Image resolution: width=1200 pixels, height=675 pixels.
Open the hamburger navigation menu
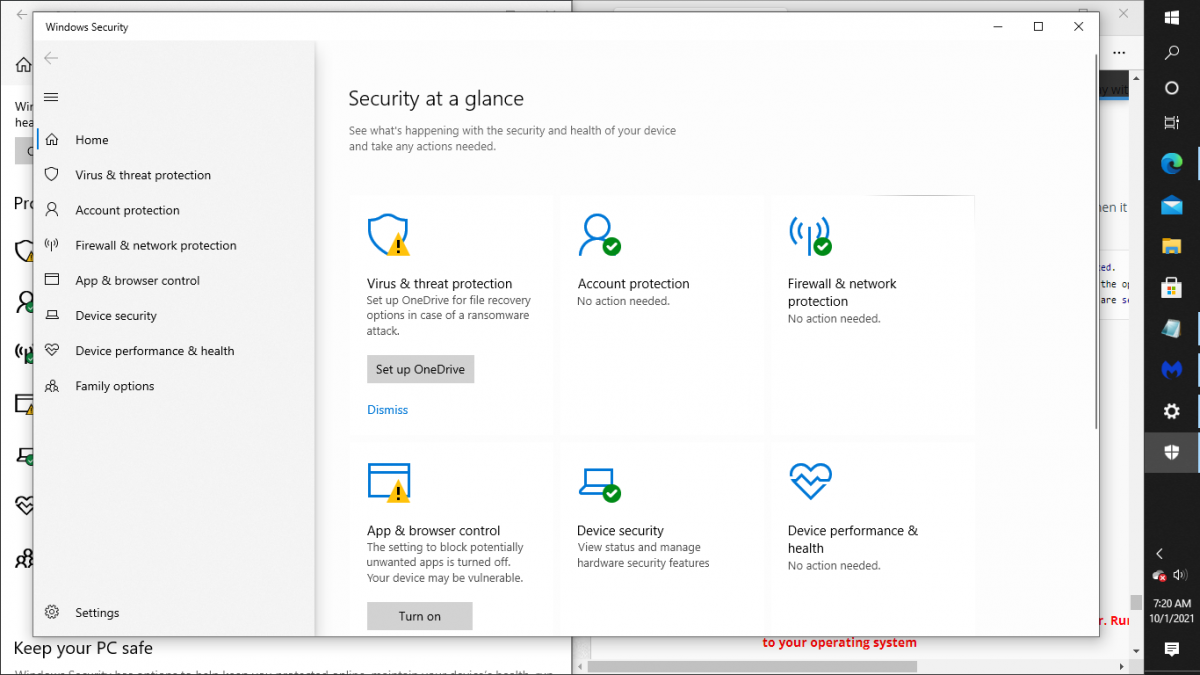click(52, 97)
